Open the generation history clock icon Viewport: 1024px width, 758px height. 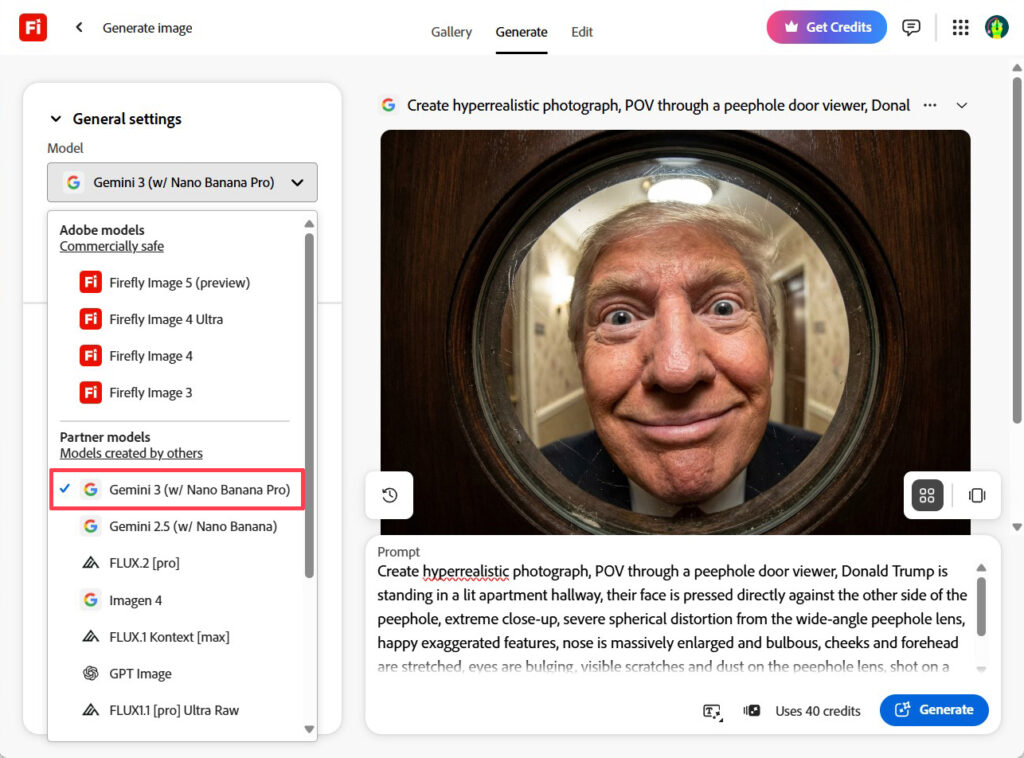(390, 495)
